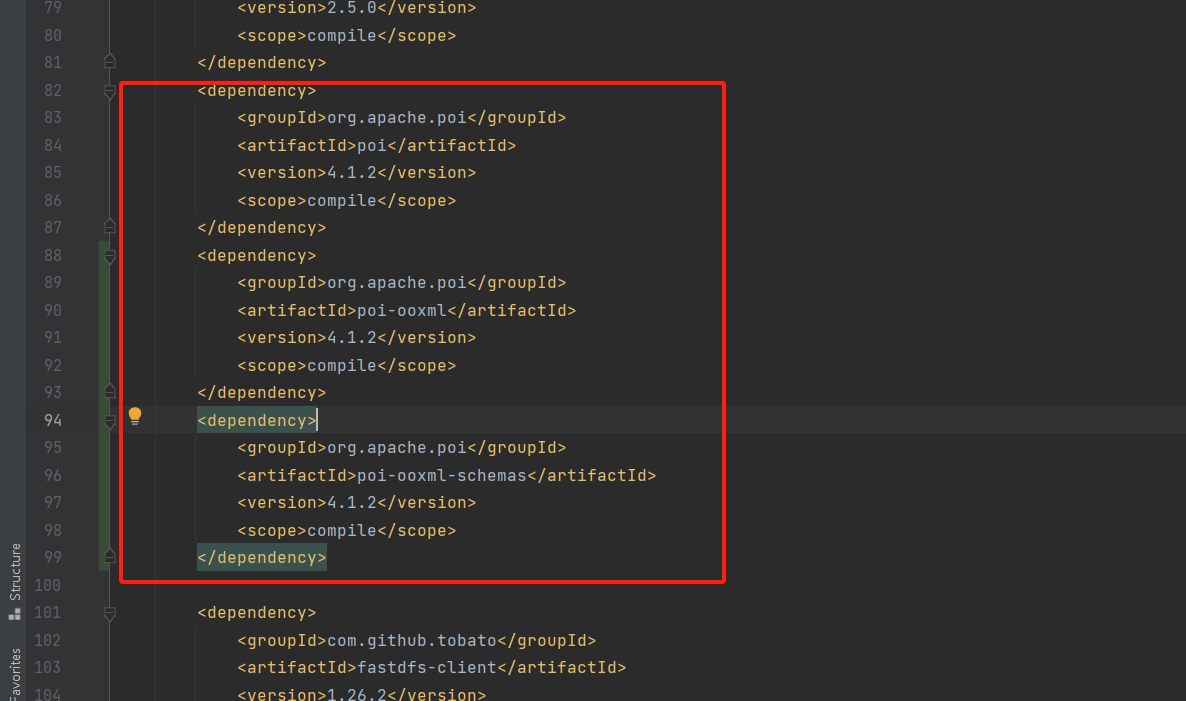Collapse the dependency block using chevron at line 88

tap(109, 256)
